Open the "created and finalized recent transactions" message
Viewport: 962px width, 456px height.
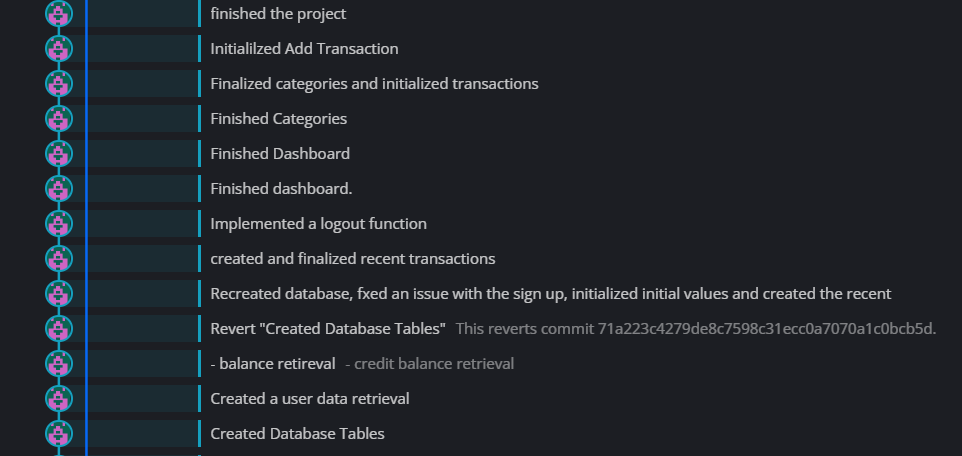[352, 259]
